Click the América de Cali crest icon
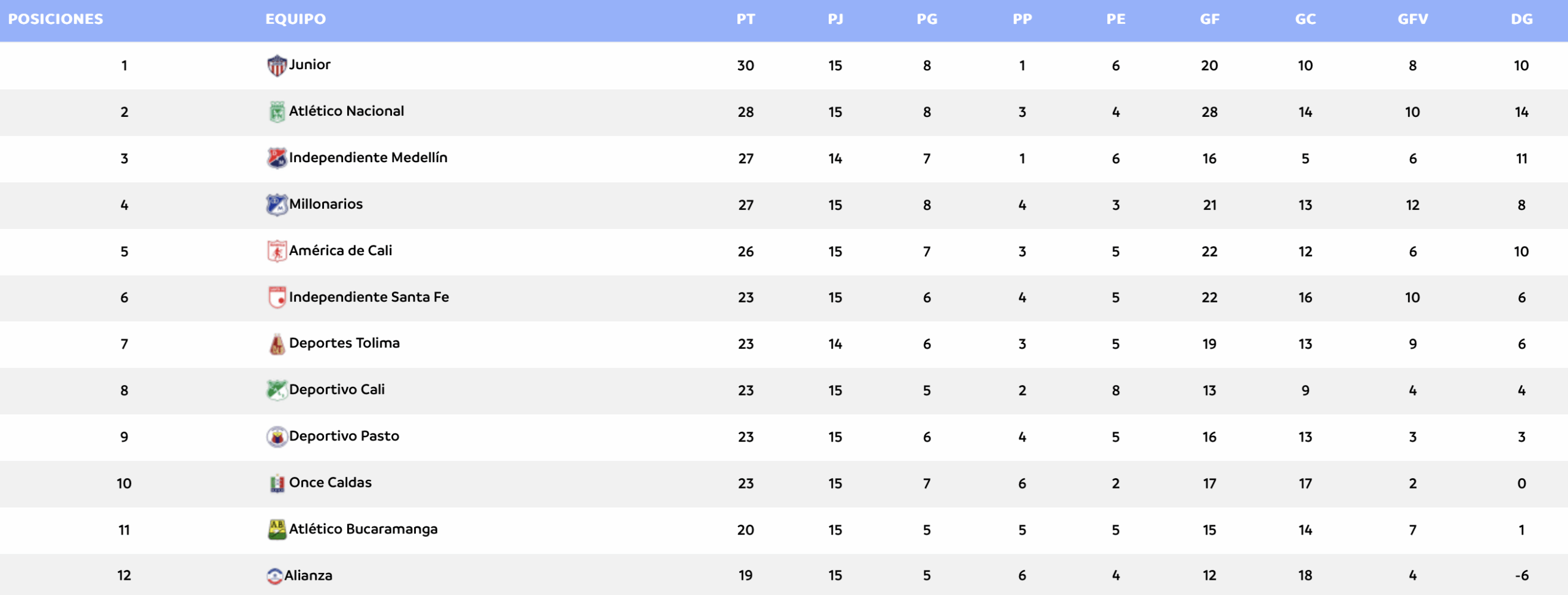The image size is (1568, 595). point(277,252)
